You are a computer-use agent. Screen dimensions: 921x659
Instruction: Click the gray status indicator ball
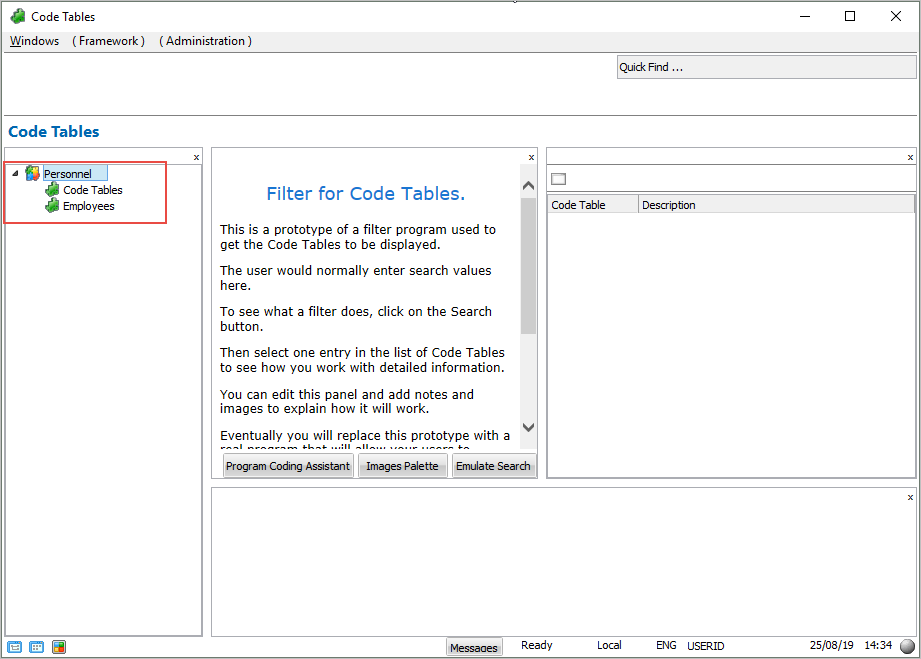907,646
